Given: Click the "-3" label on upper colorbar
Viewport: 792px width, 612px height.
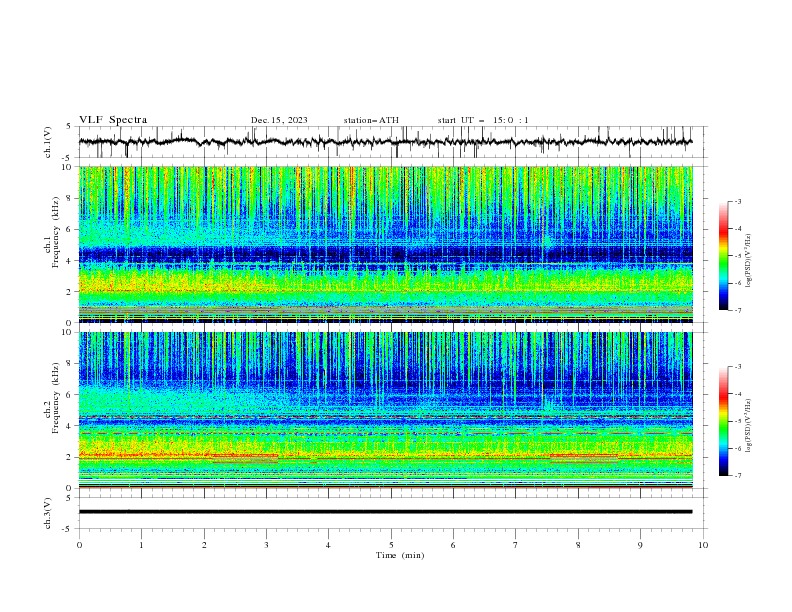Looking at the screenshot, I should click(x=738, y=201).
